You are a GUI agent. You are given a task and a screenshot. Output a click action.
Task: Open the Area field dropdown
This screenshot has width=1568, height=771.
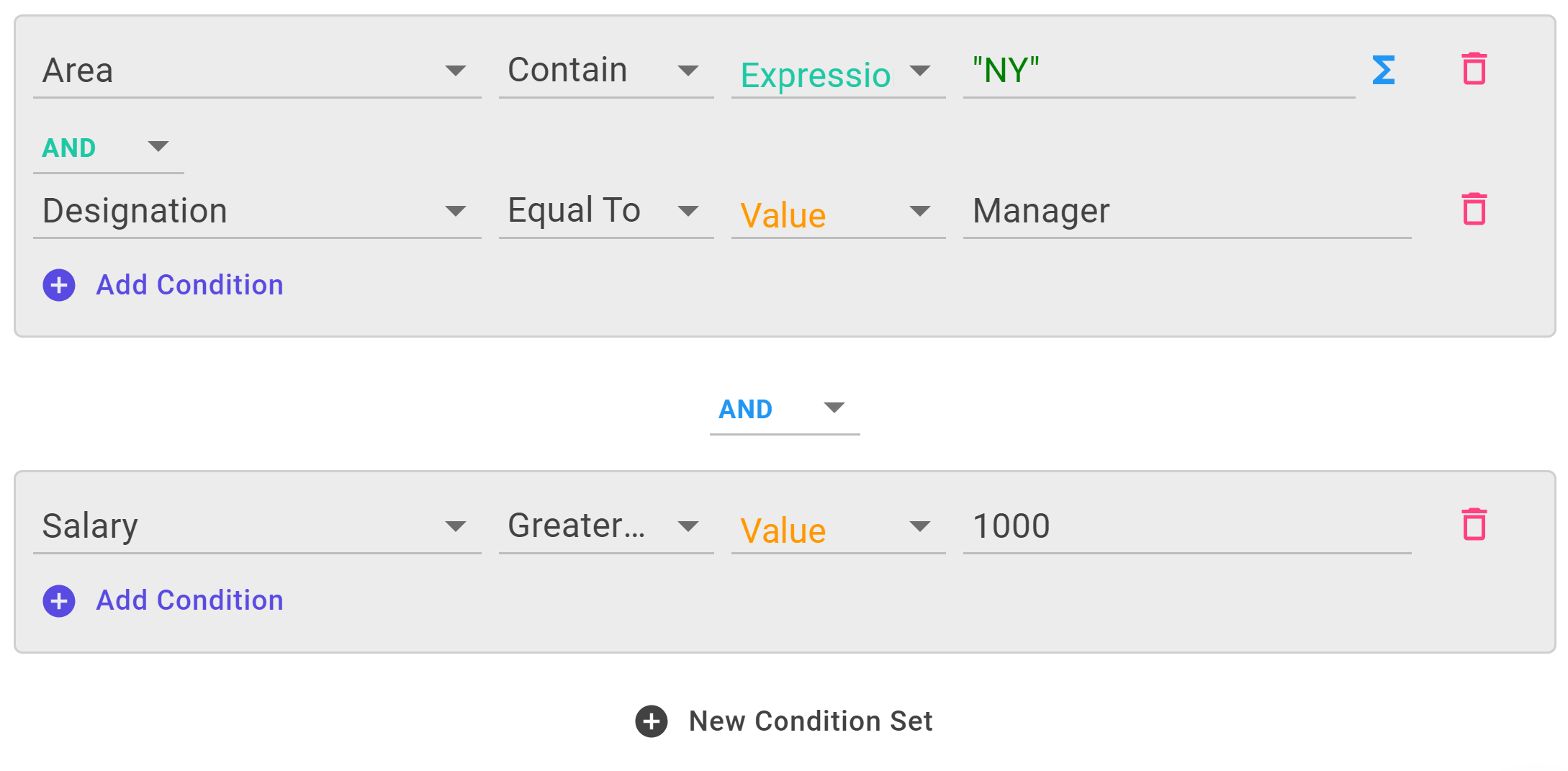[257, 71]
